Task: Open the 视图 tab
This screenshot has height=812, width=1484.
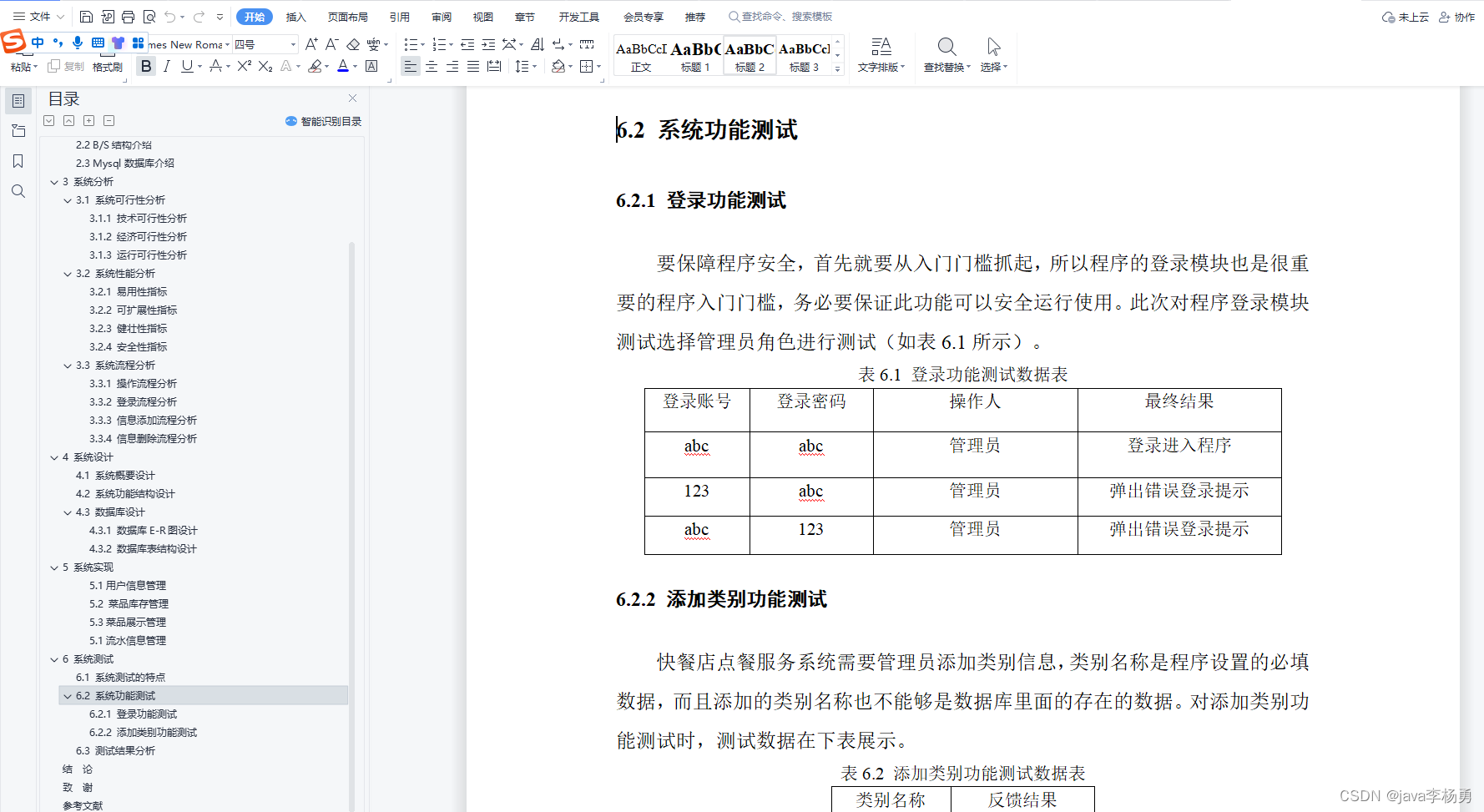Action: 483,17
